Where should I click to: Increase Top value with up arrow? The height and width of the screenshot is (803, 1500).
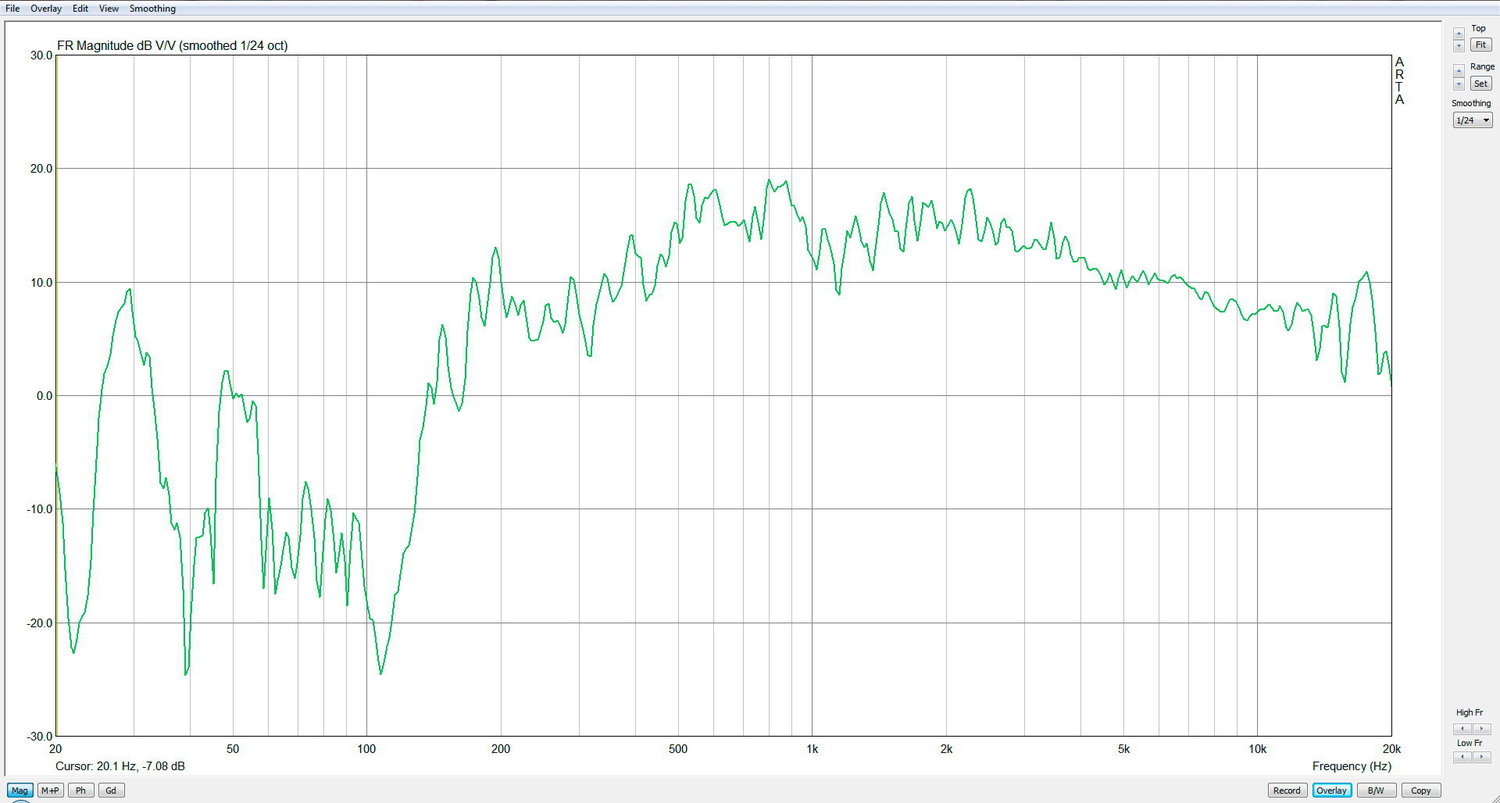tap(1459, 33)
